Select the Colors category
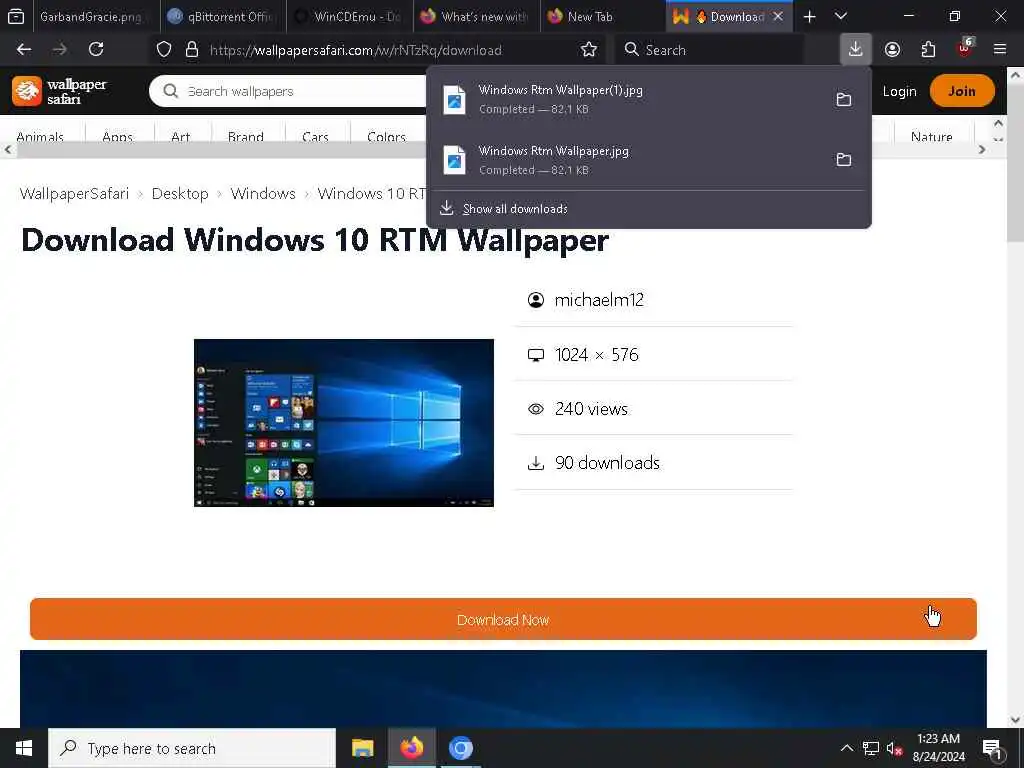The width and height of the screenshot is (1024, 768). [x=386, y=136]
